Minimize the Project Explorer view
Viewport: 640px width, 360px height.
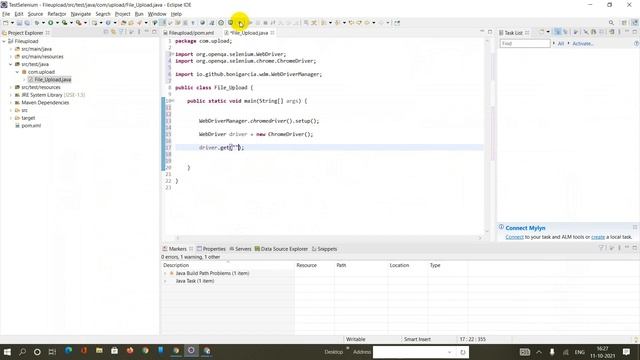tap(147, 32)
